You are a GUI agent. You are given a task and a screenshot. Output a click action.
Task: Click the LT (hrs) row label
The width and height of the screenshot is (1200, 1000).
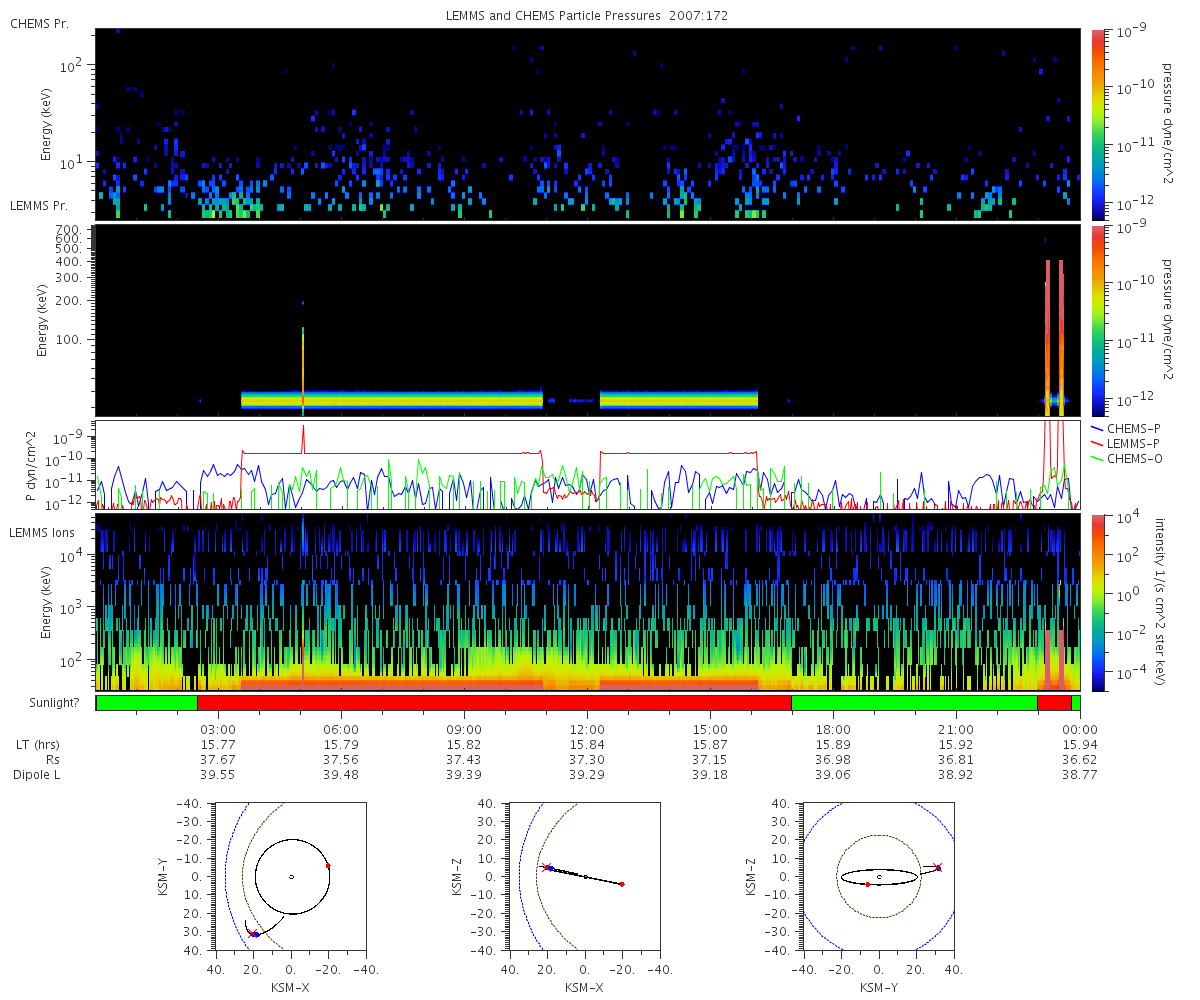pyautogui.click(x=40, y=744)
